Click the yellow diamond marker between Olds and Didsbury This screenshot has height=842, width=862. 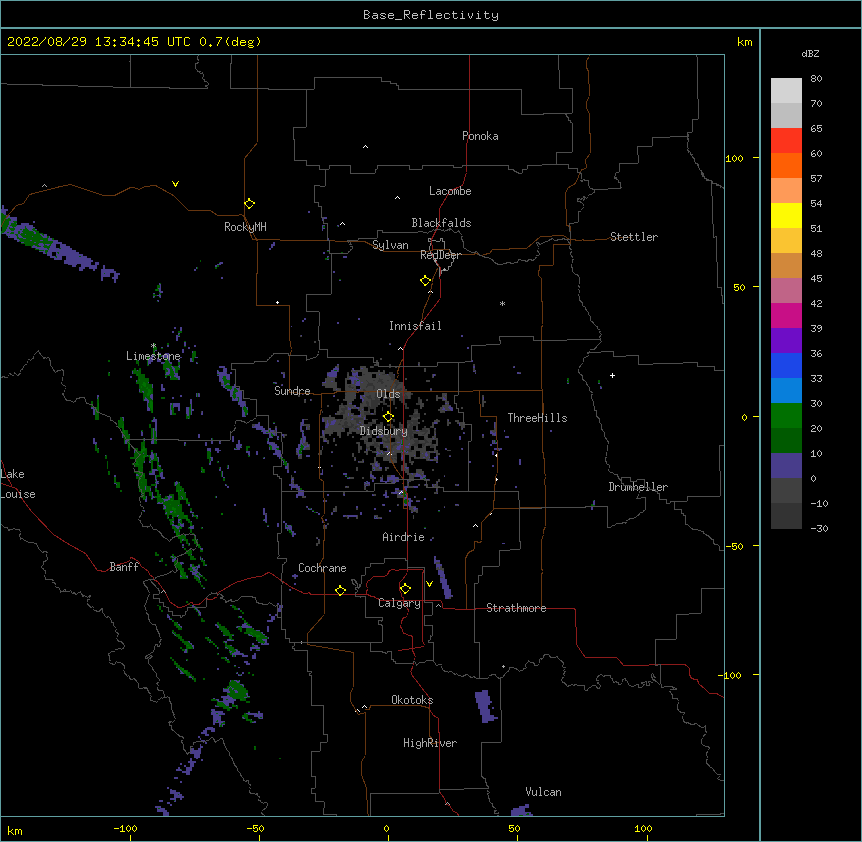(388, 417)
